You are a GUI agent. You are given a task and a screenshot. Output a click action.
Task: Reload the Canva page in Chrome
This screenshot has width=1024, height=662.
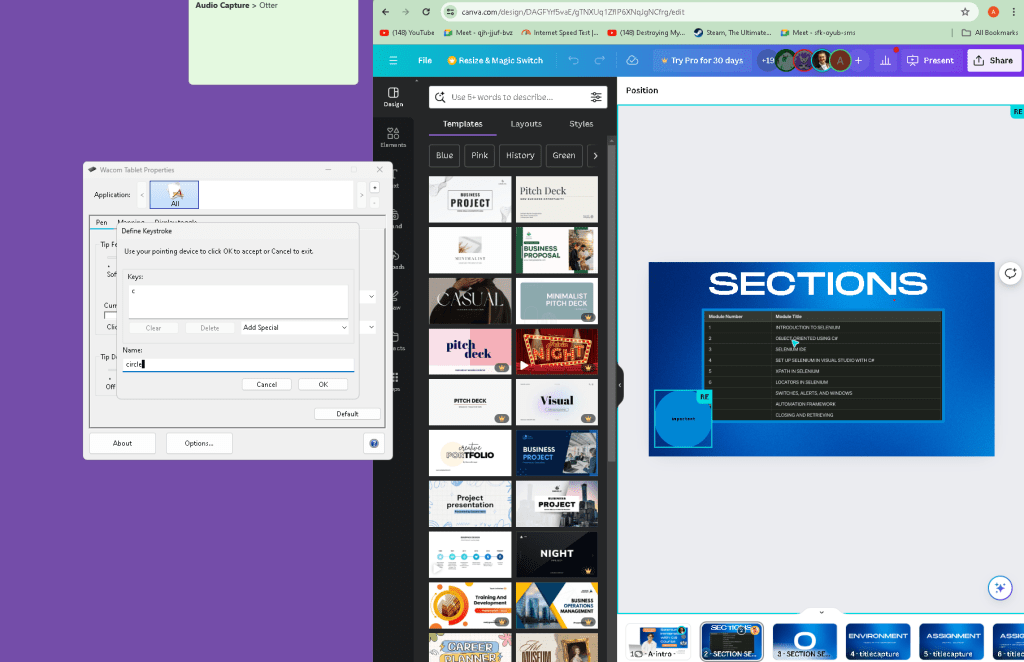coord(426,12)
